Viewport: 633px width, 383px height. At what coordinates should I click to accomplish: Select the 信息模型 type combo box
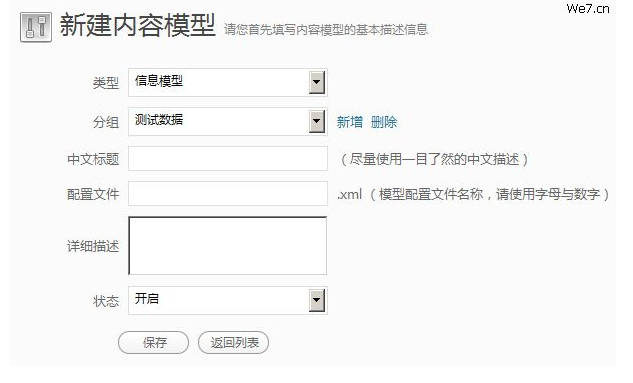[228, 83]
